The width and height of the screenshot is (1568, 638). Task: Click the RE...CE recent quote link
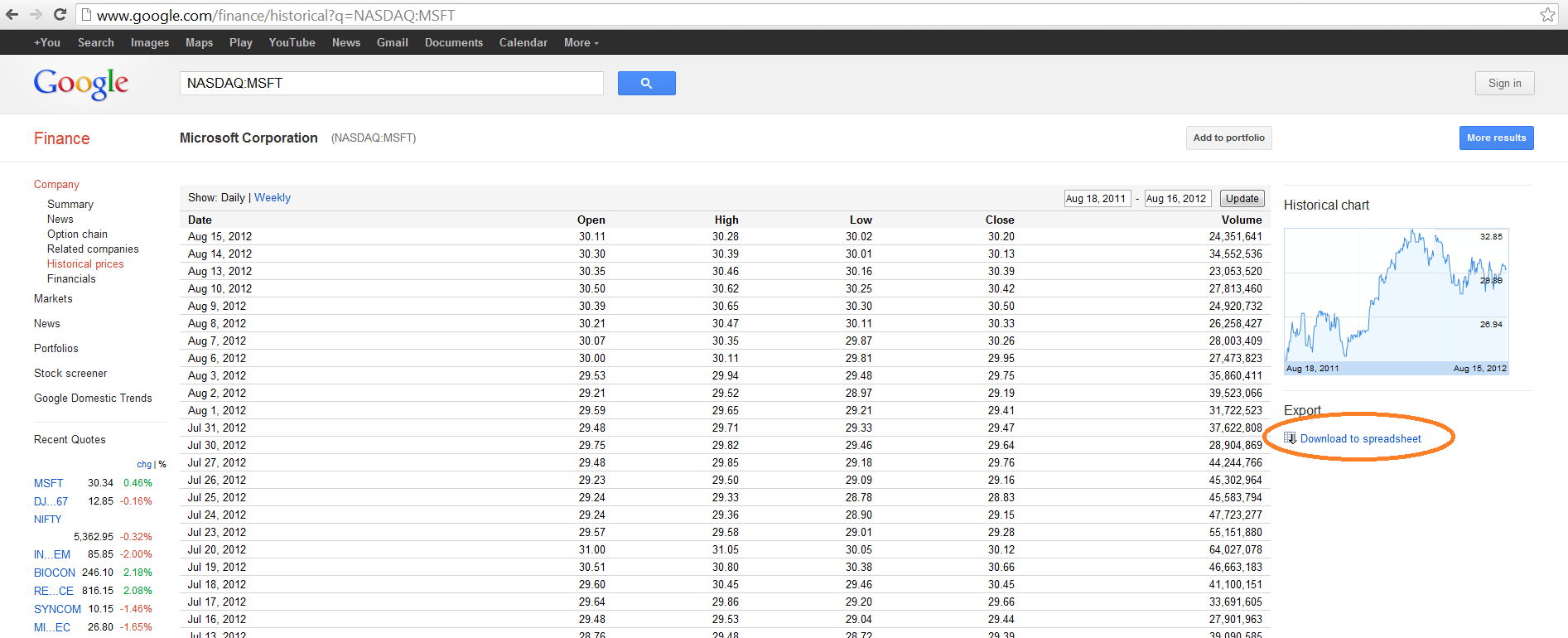pos(54,591)
